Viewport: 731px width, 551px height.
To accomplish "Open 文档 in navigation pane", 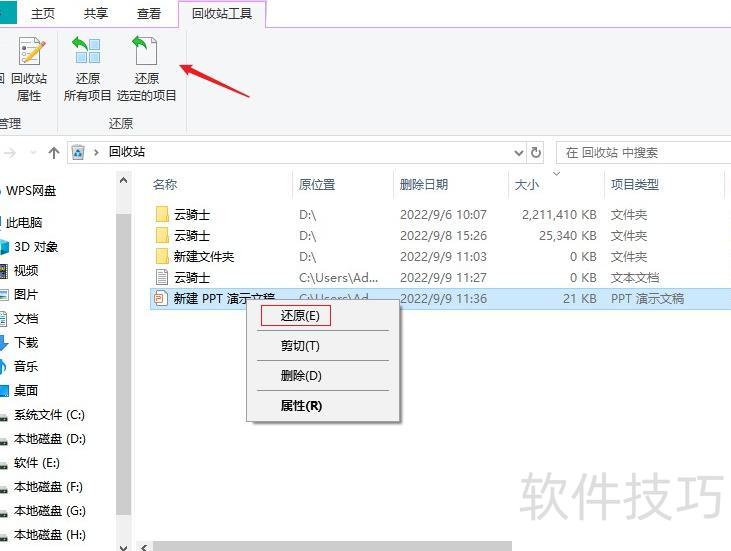I will click(x=26, y=319).
